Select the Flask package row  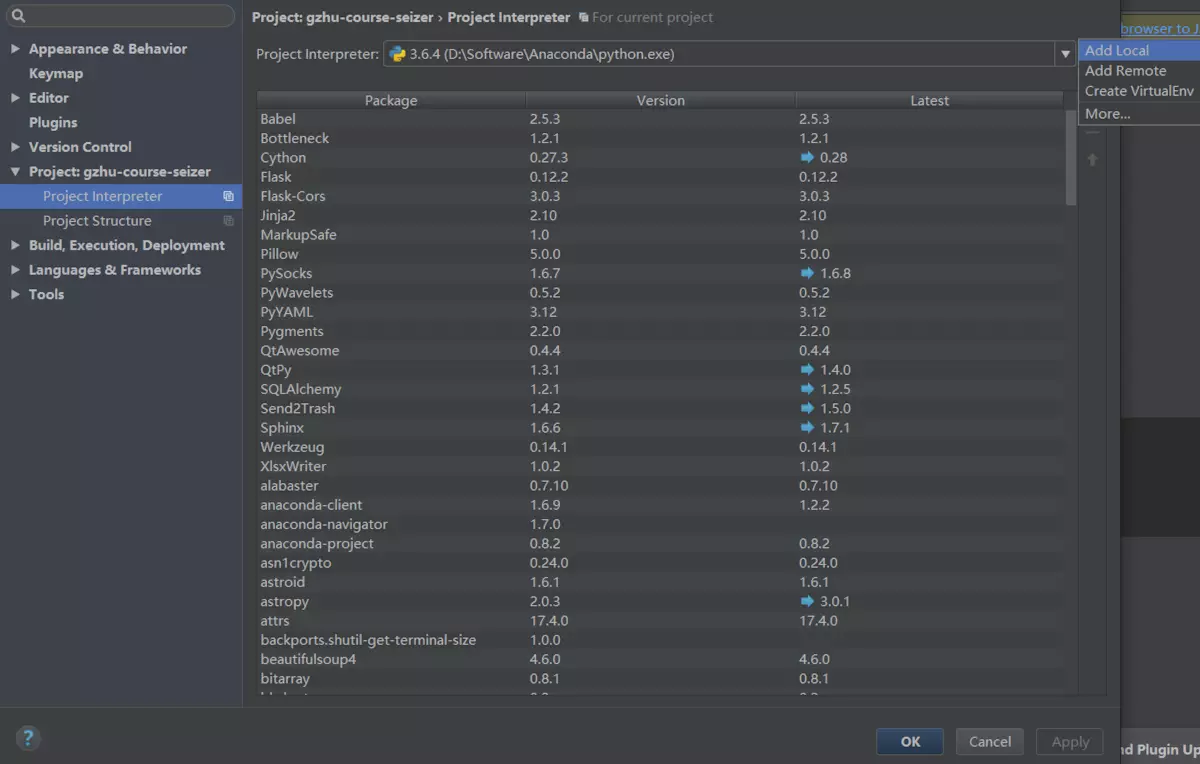[661, 177]
